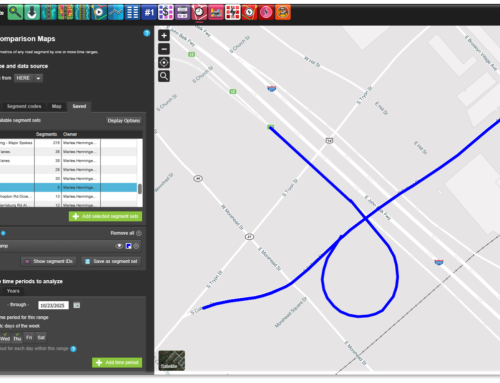Click the Owner column header
Image resolution: width=500 pixels, height=383 pixels.
pyautogui.click(x=70, y=134)
